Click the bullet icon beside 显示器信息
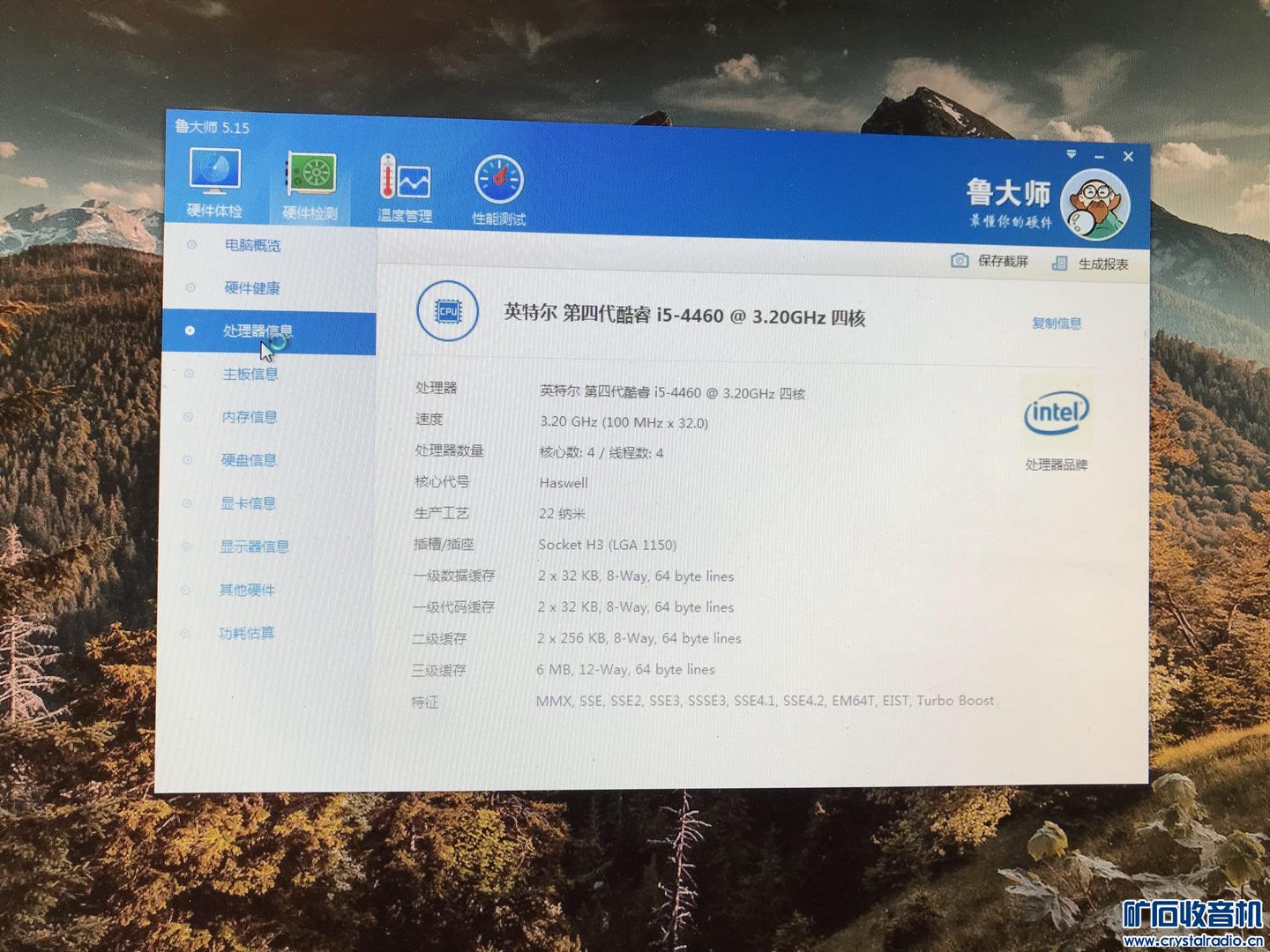 pos(186,547)
